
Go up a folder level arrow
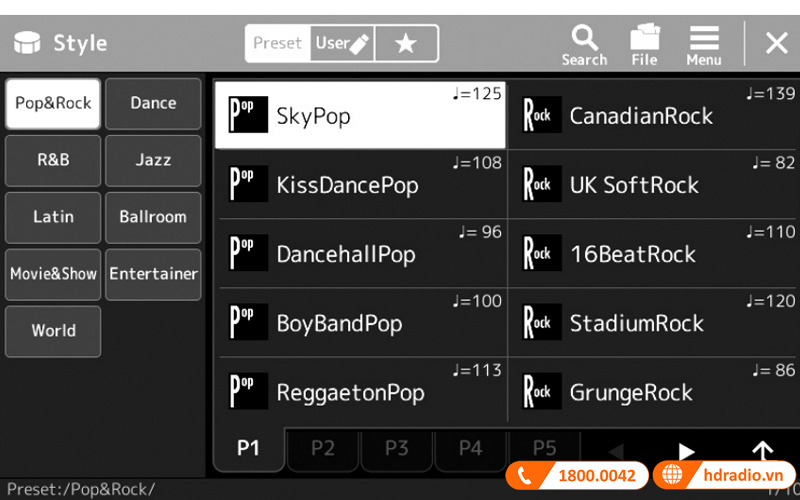762,451
